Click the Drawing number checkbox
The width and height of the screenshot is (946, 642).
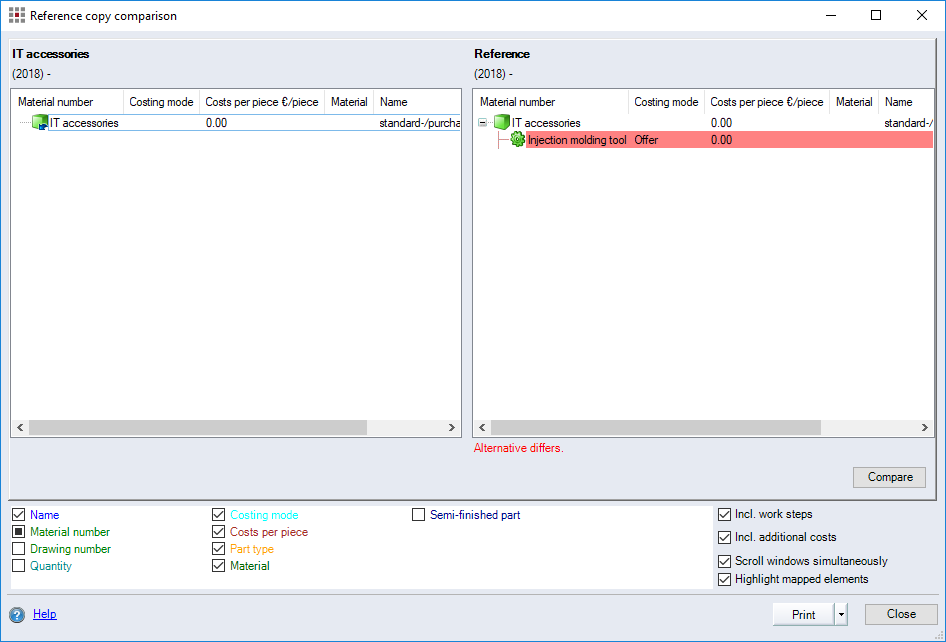(x=18, y=548)
